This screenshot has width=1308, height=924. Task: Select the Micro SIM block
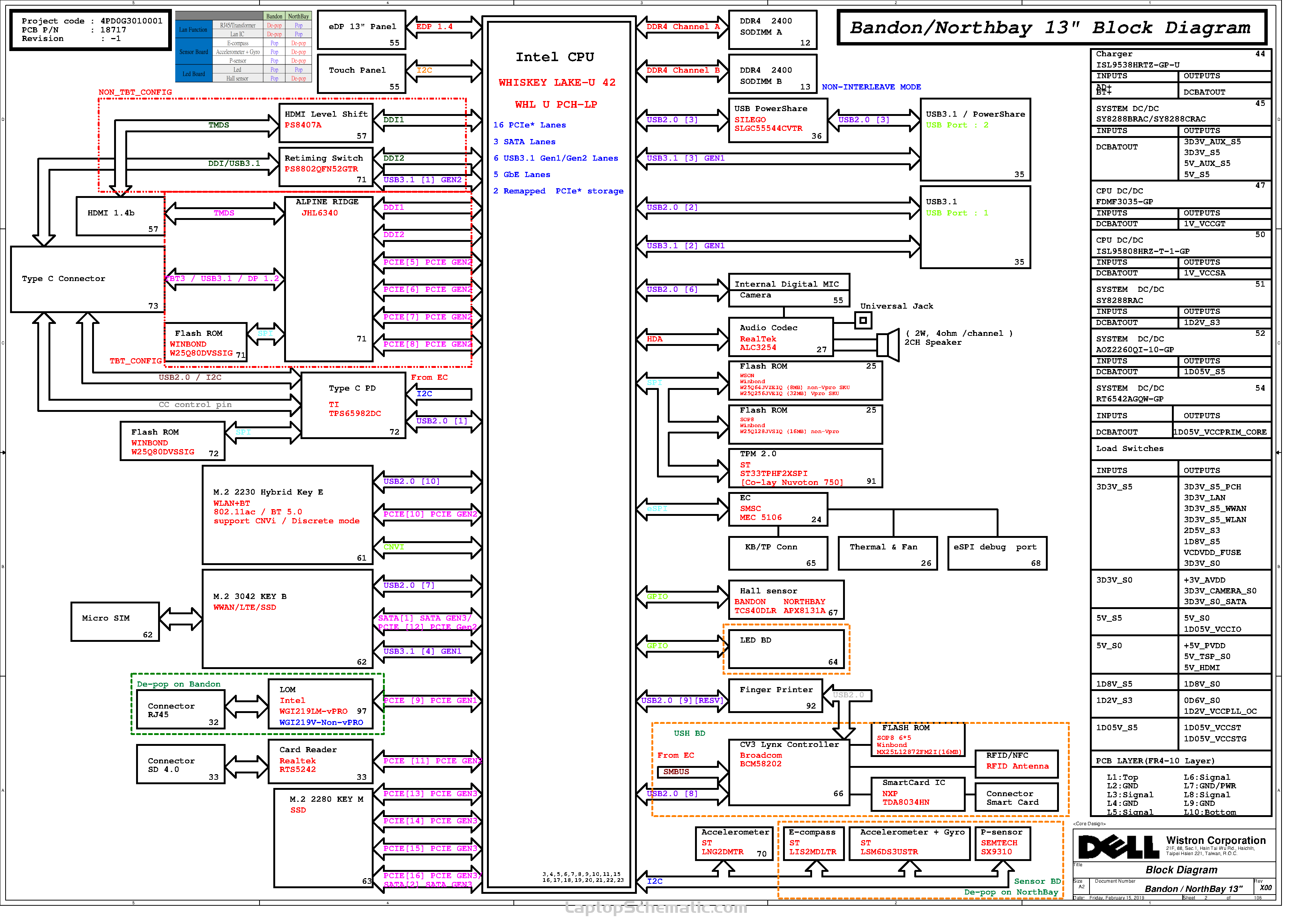pyautogui.click(x=115, y=622)
